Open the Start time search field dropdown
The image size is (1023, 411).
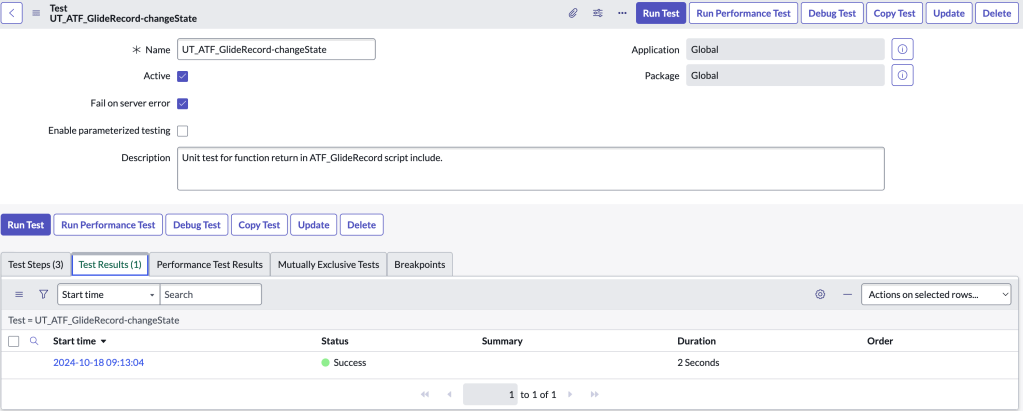108,295
